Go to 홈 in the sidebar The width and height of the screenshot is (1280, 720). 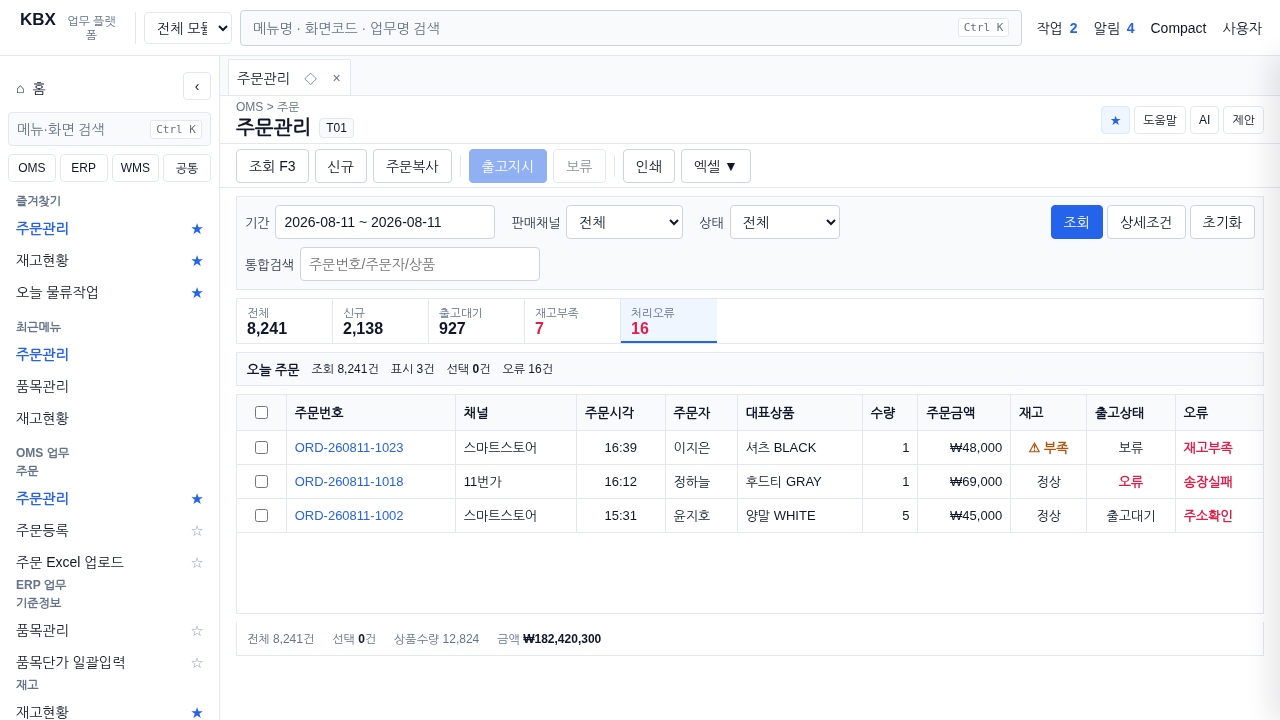pyautogui.click(x=31, y=88)
